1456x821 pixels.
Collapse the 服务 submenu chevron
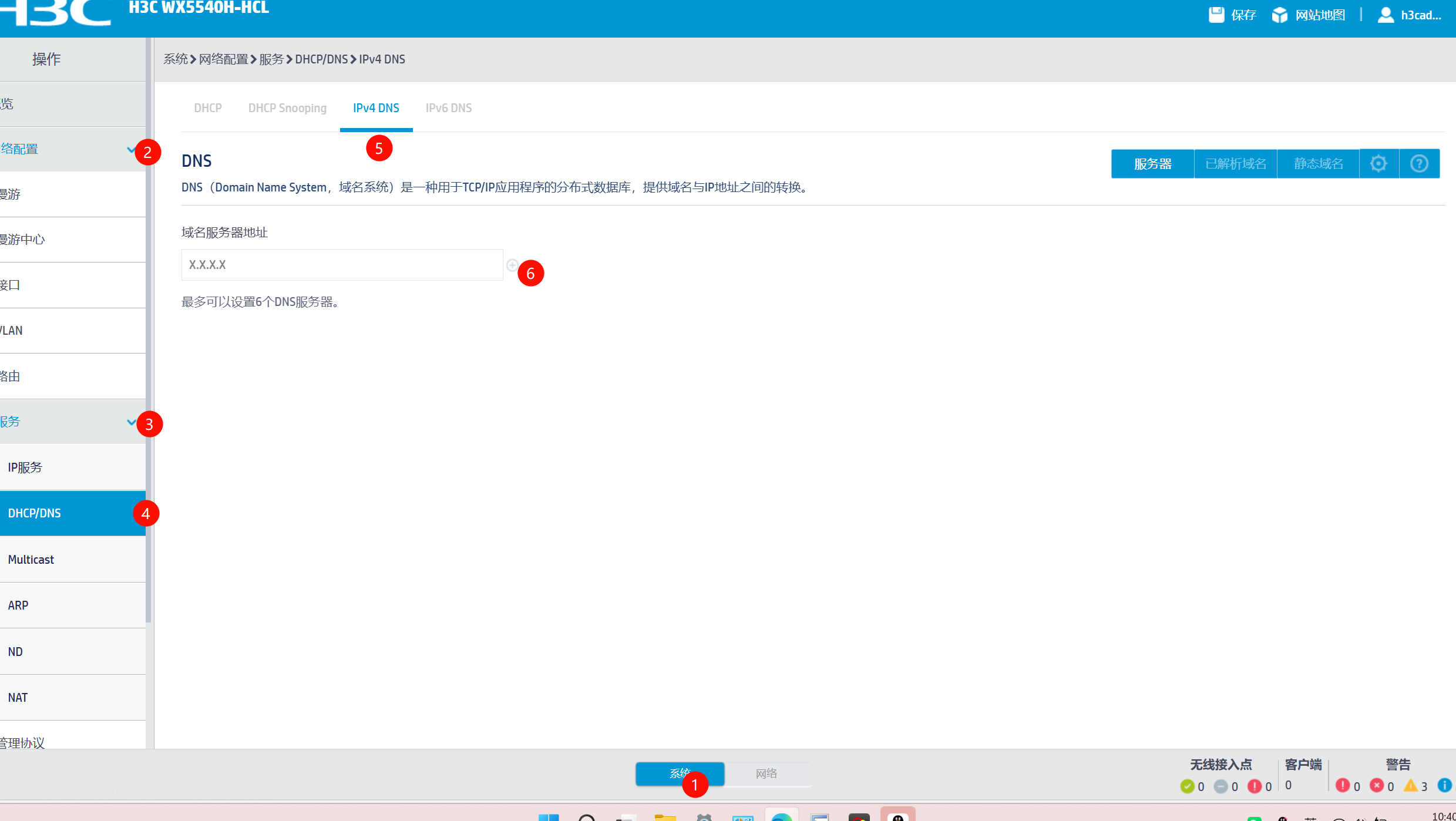point(131,422)
